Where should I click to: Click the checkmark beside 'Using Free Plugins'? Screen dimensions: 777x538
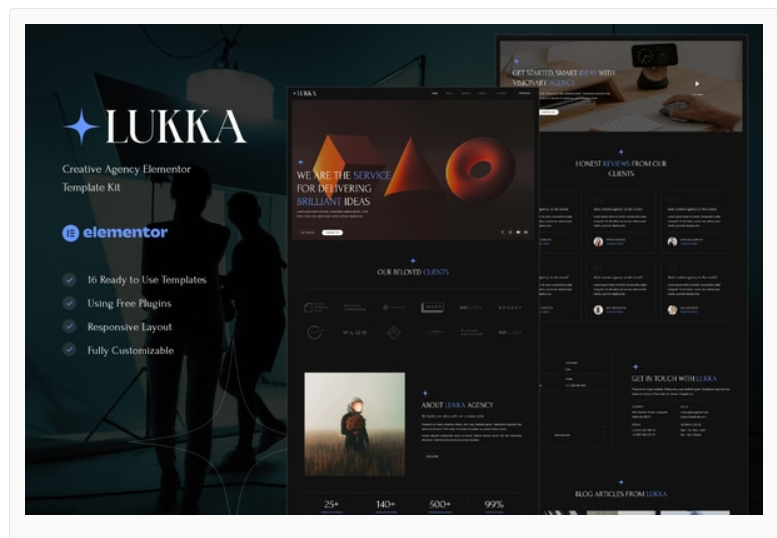[x=69, y=303]
